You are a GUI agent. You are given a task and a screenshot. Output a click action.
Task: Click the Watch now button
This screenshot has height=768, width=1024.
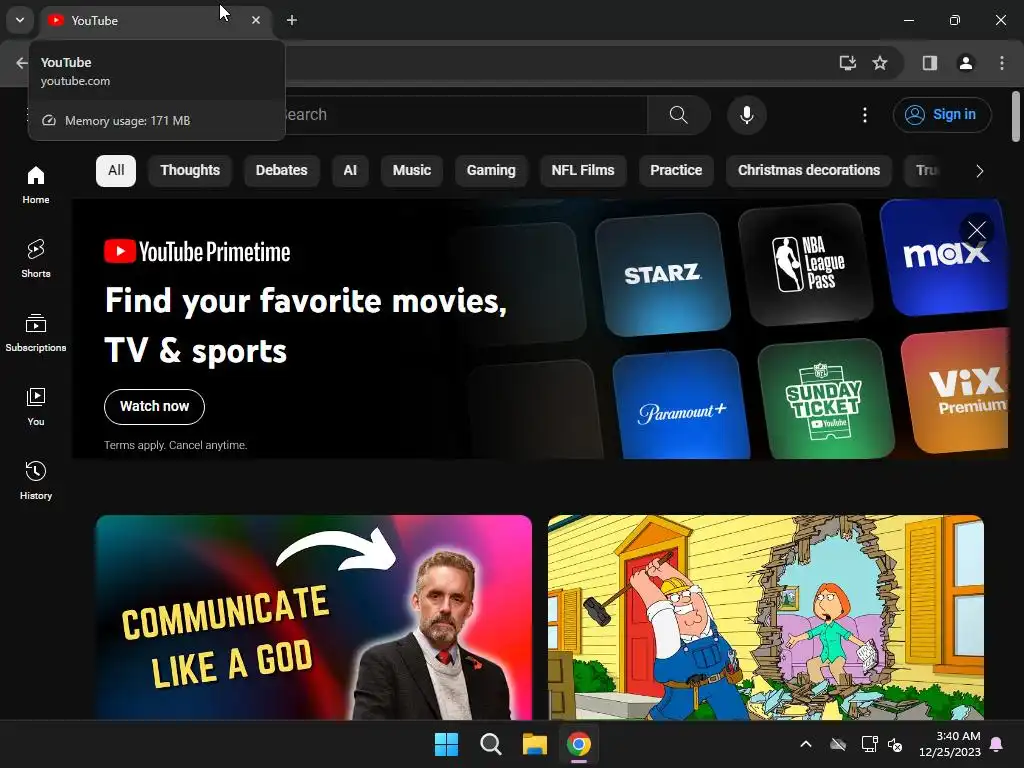(x=154, y=406)
